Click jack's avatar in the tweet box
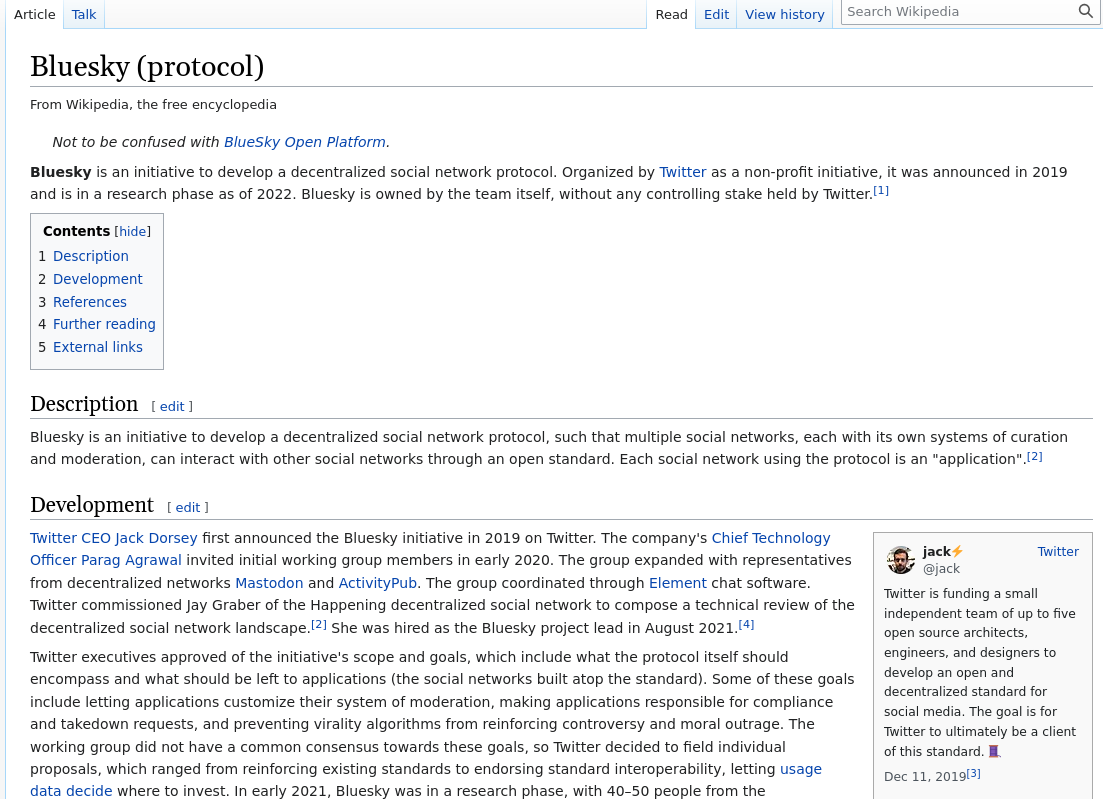The width and height of the screenshot is (1103, 799). click(x=900, y=560)
